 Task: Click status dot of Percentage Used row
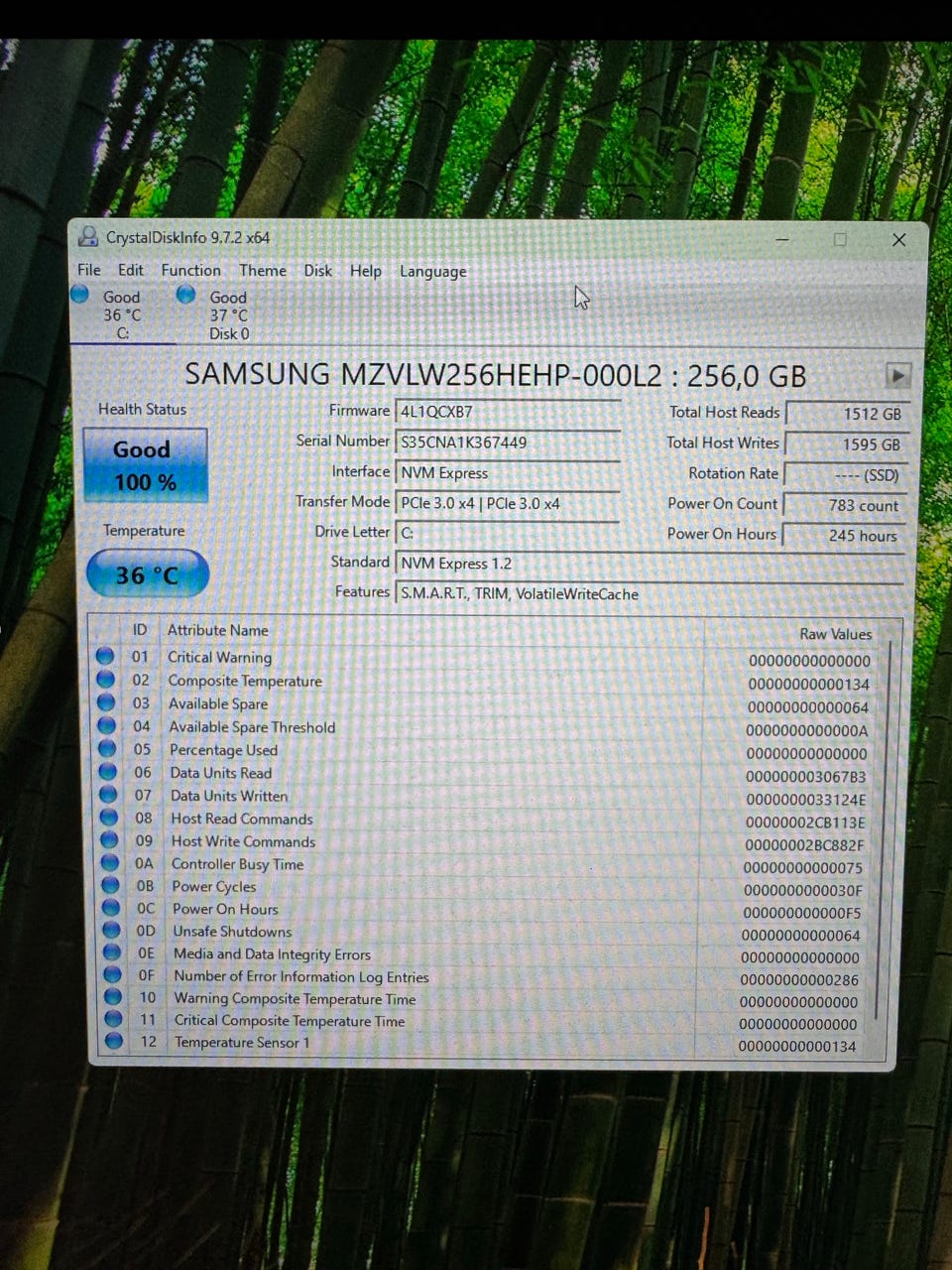[108, 749]
